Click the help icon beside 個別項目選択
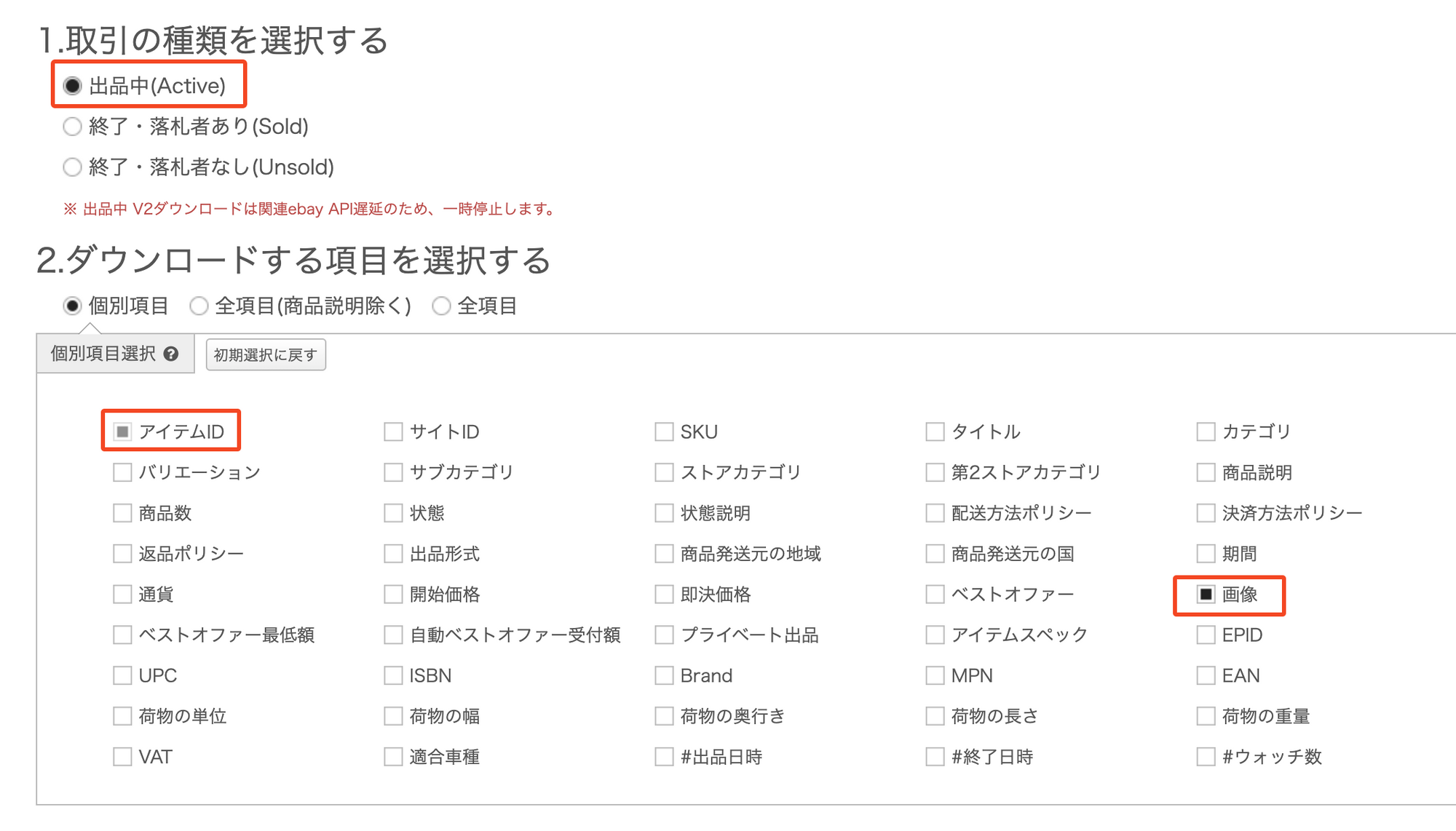The width and height of the screenshot is (1456, 831). (171, 354)
